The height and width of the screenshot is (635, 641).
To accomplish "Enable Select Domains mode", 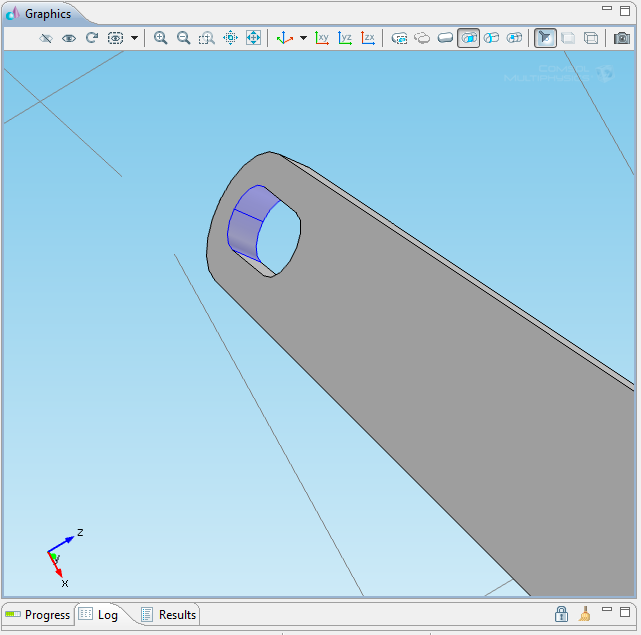I will pyautogui.click(x=445, y=38).
